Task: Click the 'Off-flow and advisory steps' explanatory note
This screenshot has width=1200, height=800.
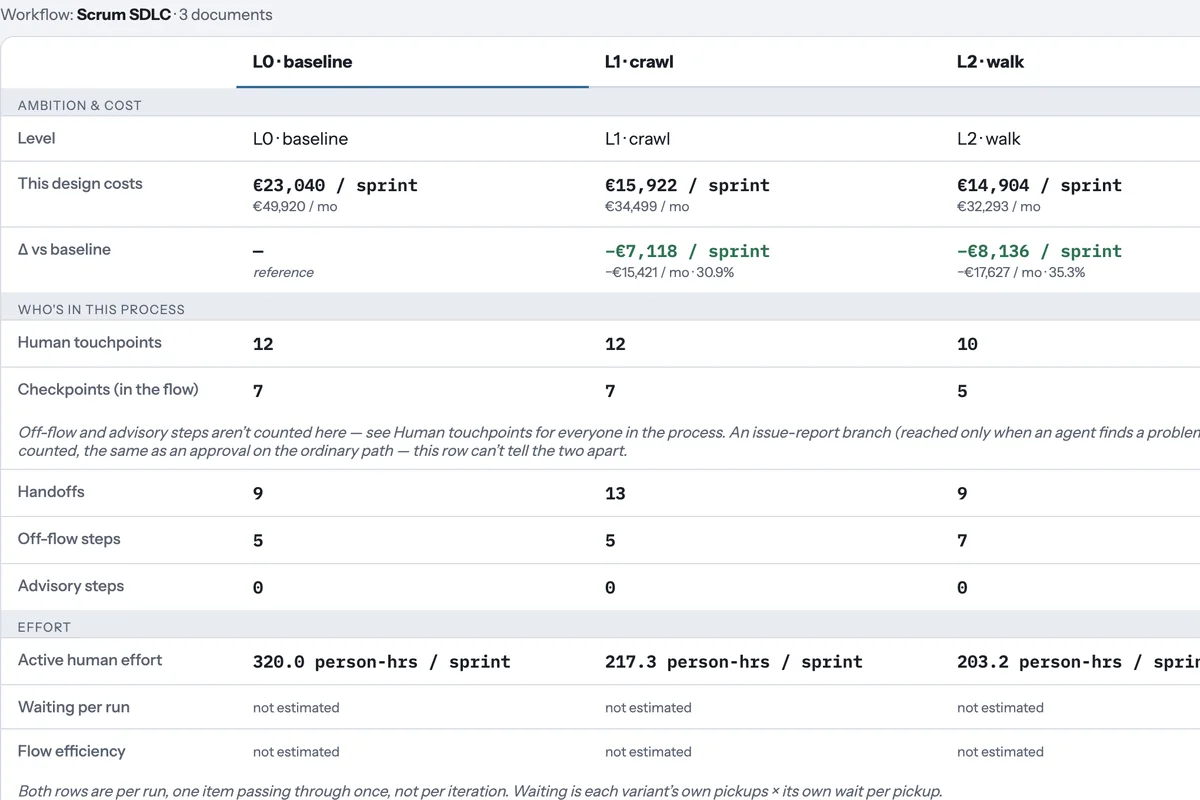Action: (x=609, y=441)
